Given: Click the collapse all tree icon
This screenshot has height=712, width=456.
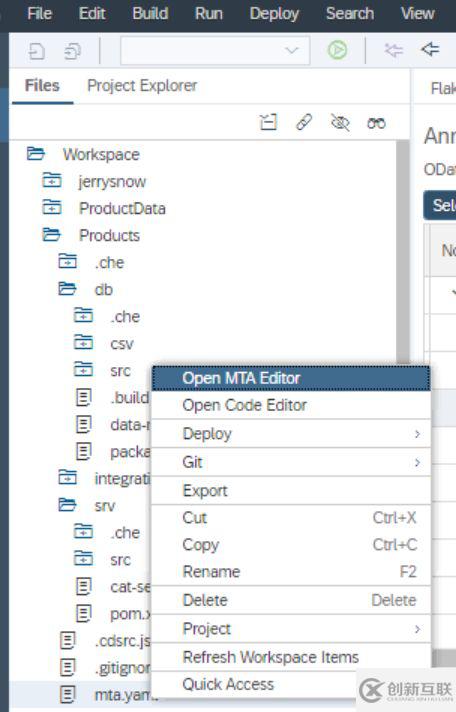Looking at the screenshot, I should 268,122.
